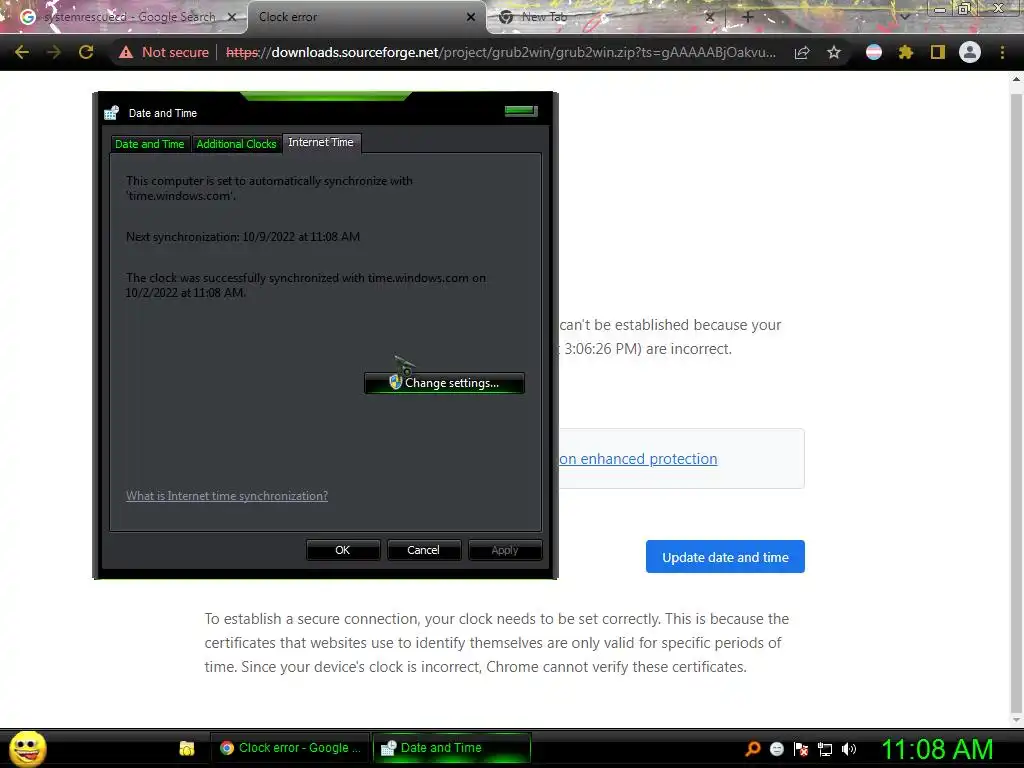Click OK in Date and Time dialog

(343, 550)
